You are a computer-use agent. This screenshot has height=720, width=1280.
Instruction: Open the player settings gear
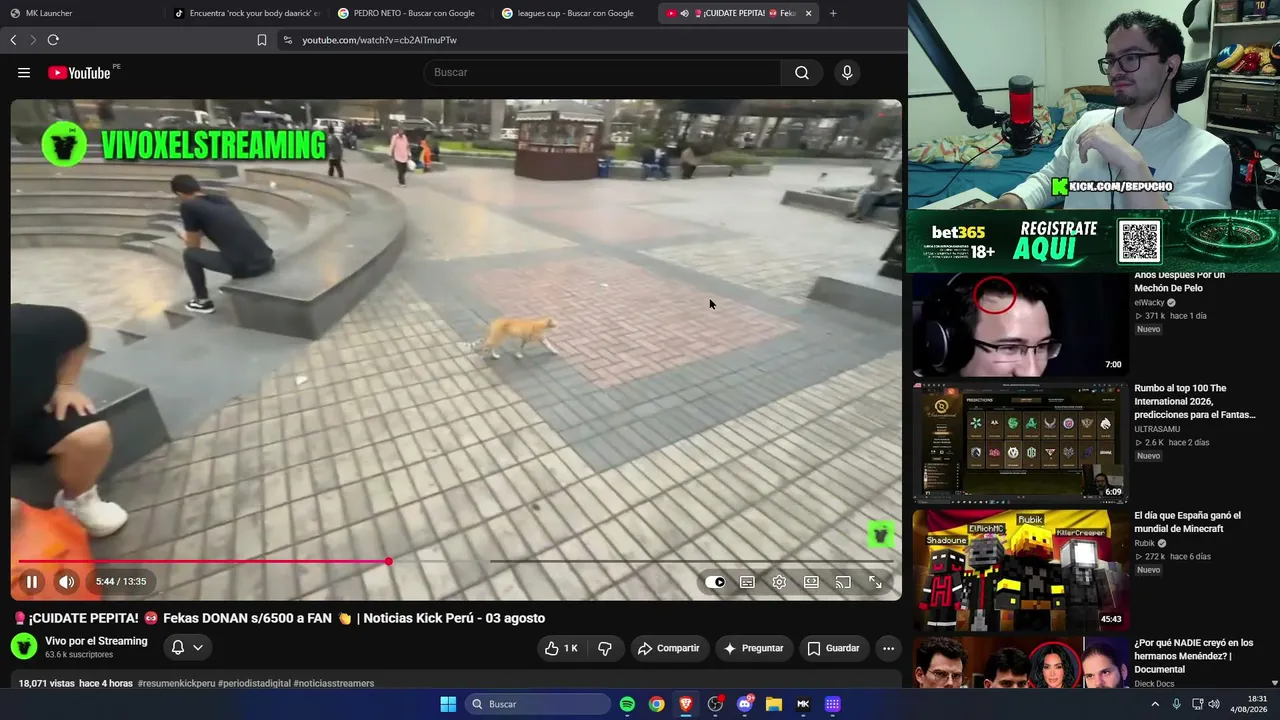point(779,582)
